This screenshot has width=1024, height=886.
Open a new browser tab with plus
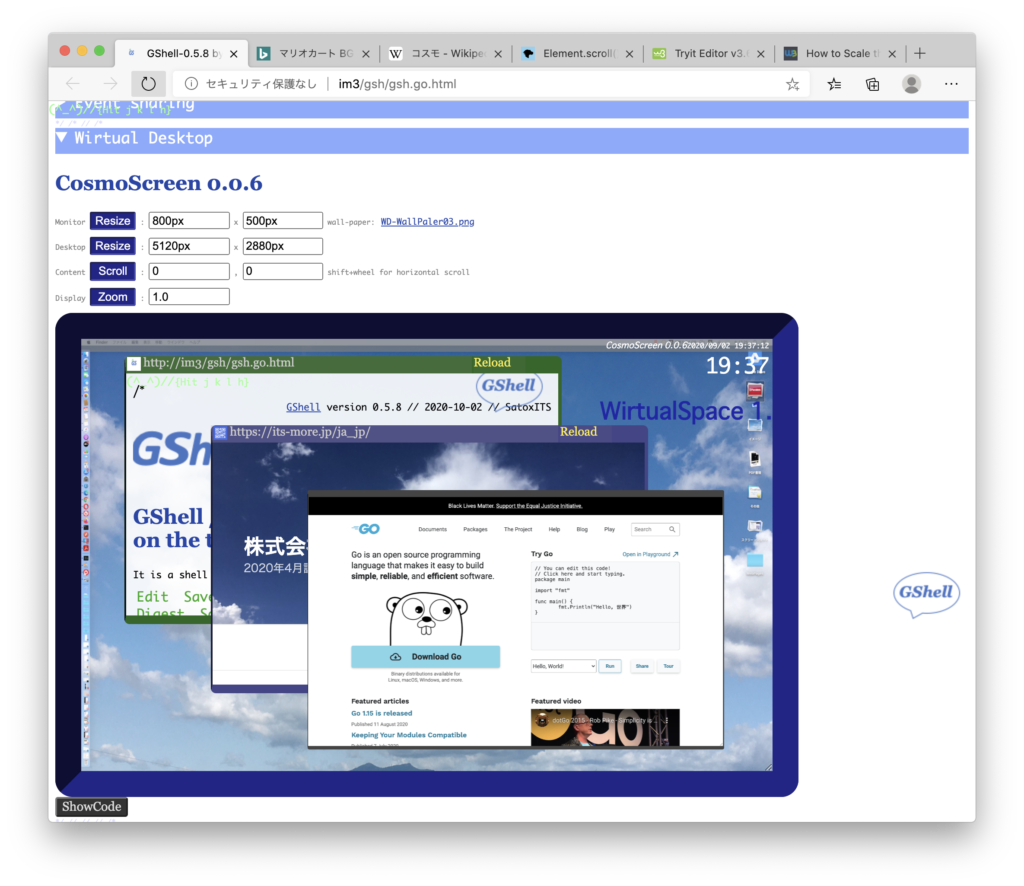click(x=920, y=53)
